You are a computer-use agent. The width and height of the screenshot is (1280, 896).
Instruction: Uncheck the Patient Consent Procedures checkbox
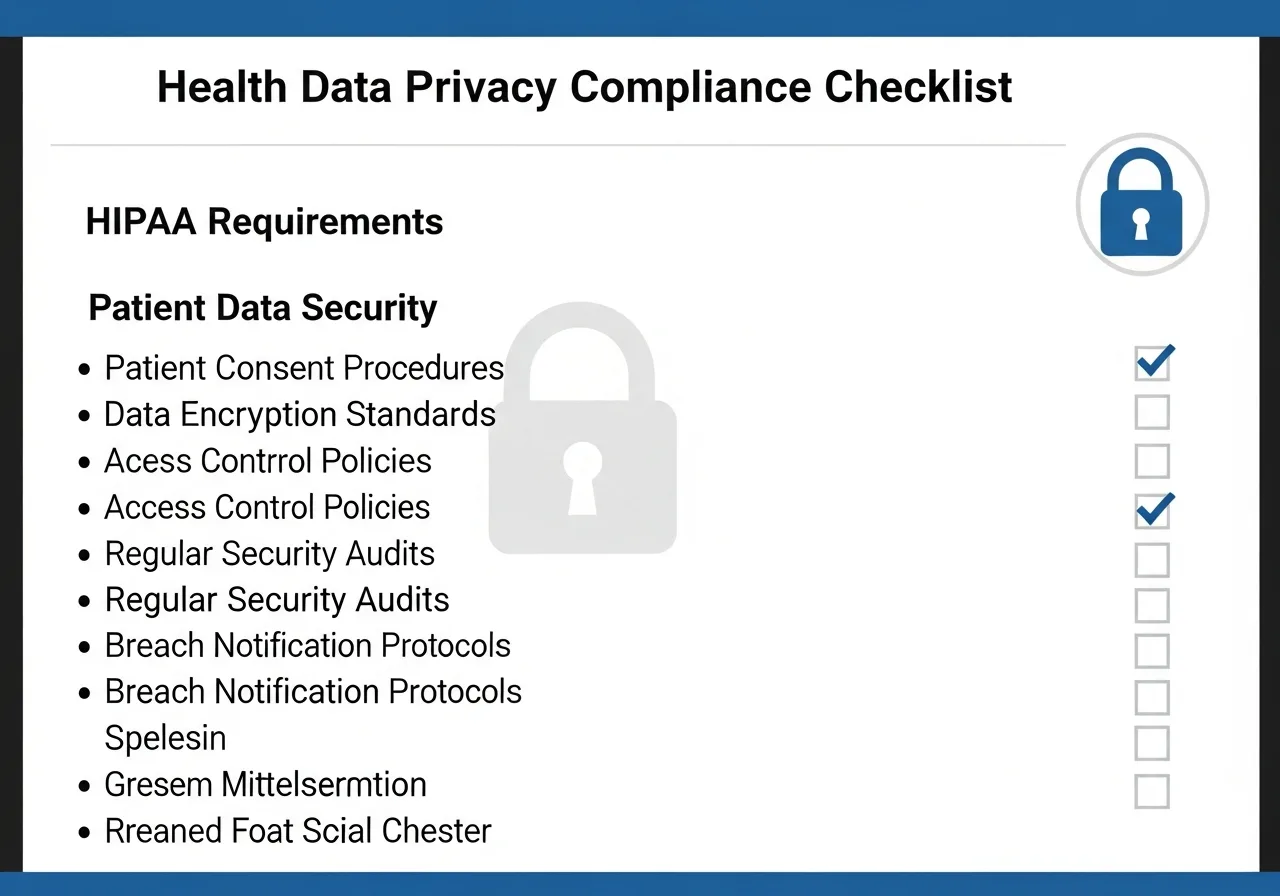(1152, 364)
